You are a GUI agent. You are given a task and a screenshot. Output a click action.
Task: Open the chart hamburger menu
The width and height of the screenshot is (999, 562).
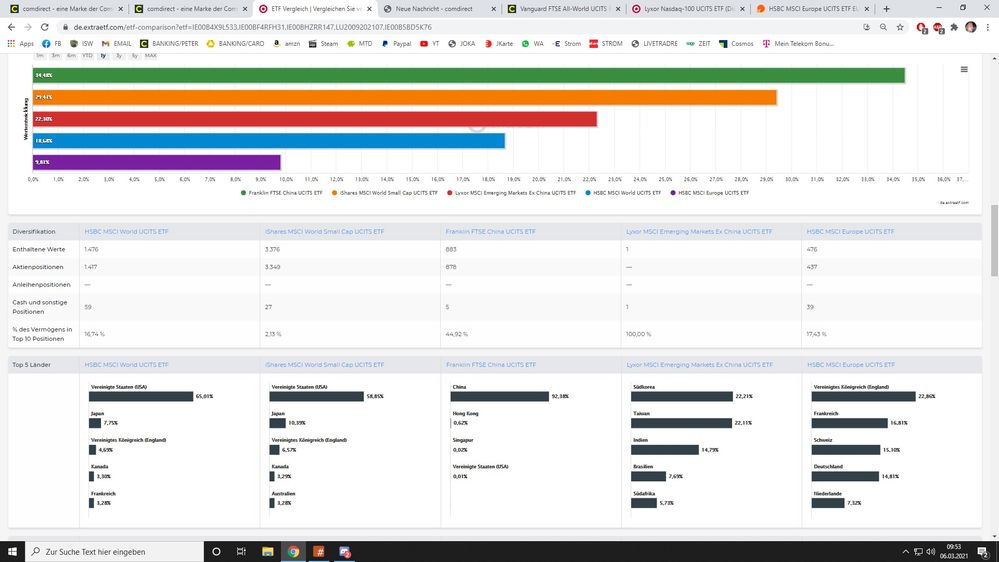click(x=964, y=70)
